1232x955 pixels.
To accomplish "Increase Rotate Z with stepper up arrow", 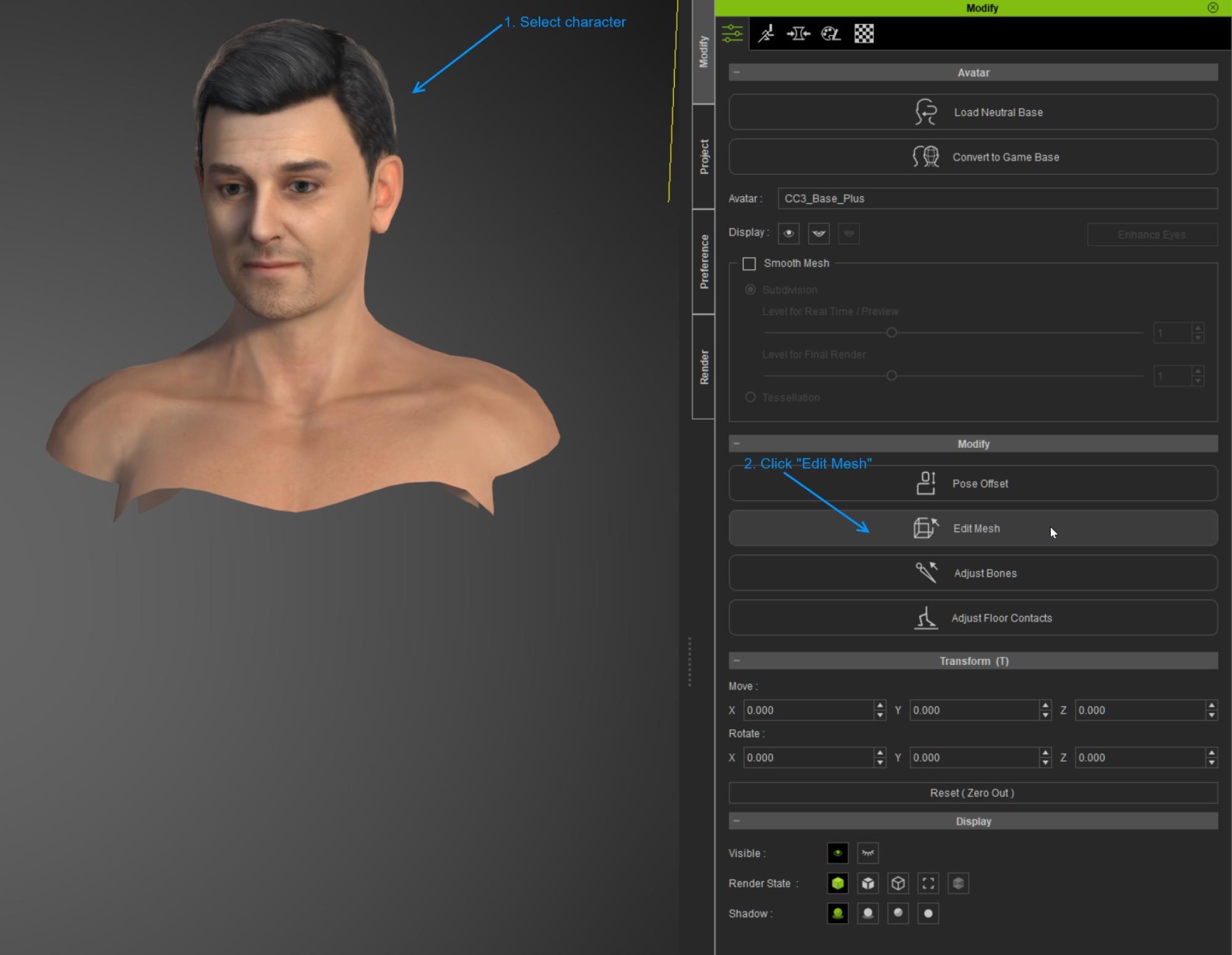I will 1212,753.
